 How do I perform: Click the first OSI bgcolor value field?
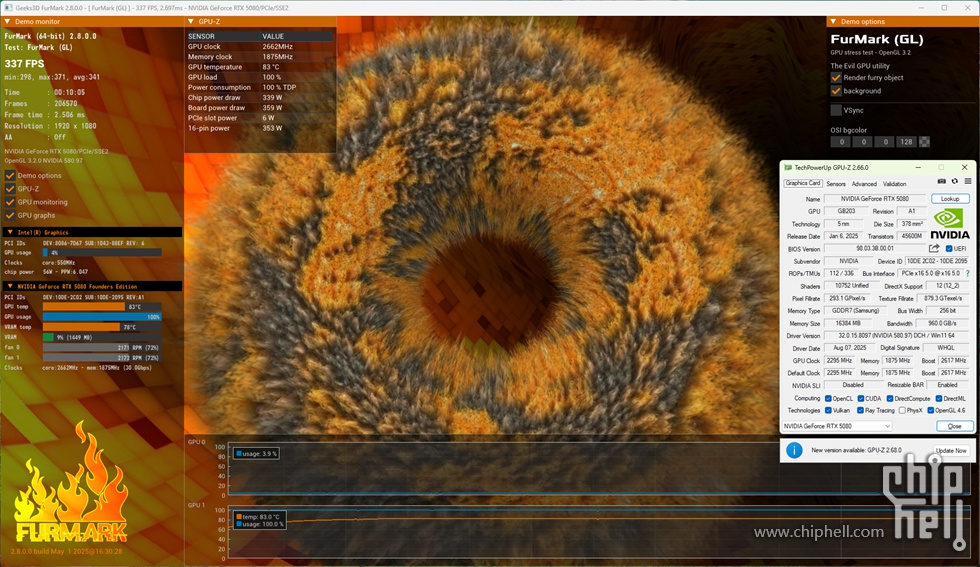[841, 142]
